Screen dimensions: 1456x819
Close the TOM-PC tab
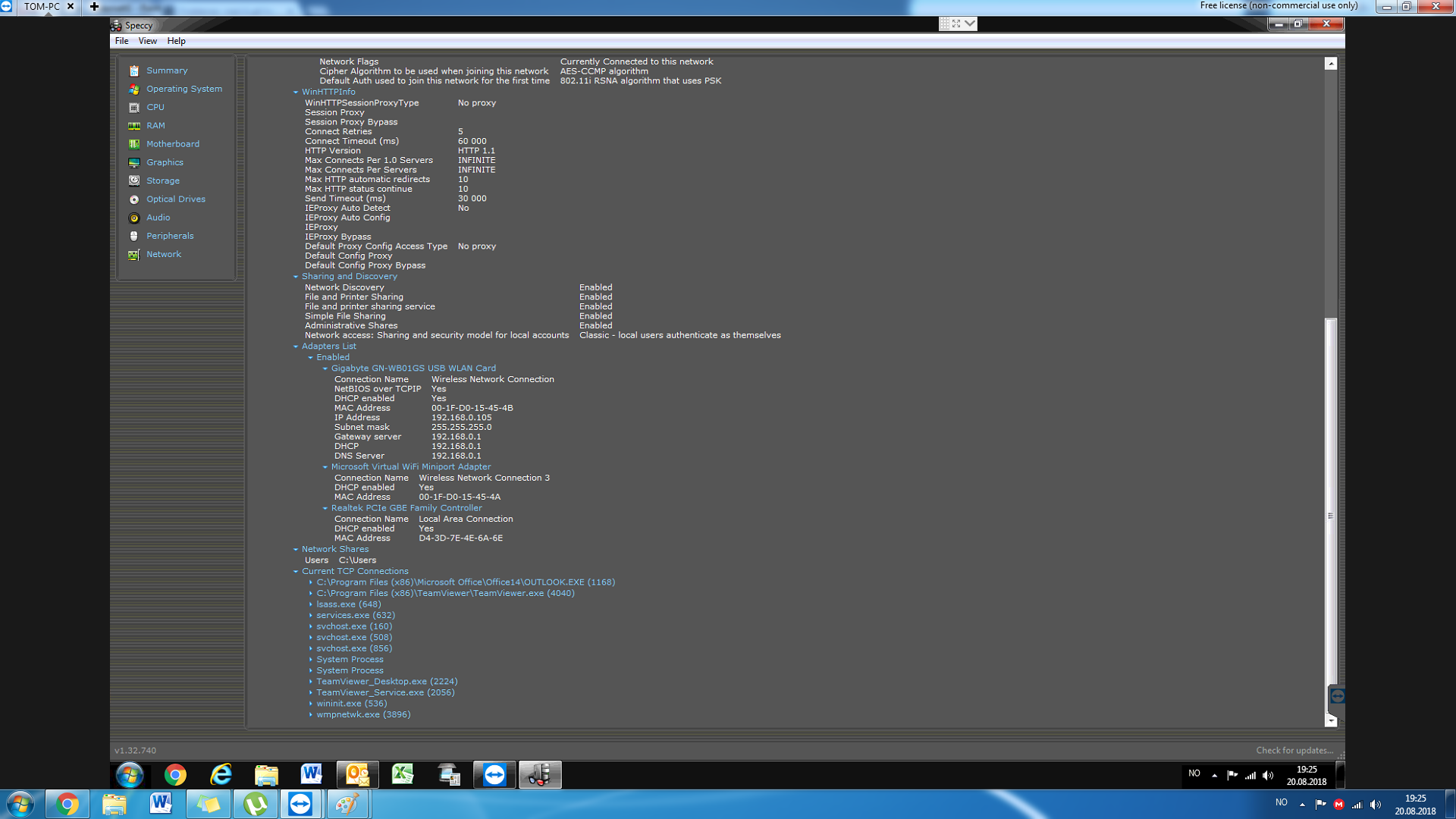(x=71, y=6)
